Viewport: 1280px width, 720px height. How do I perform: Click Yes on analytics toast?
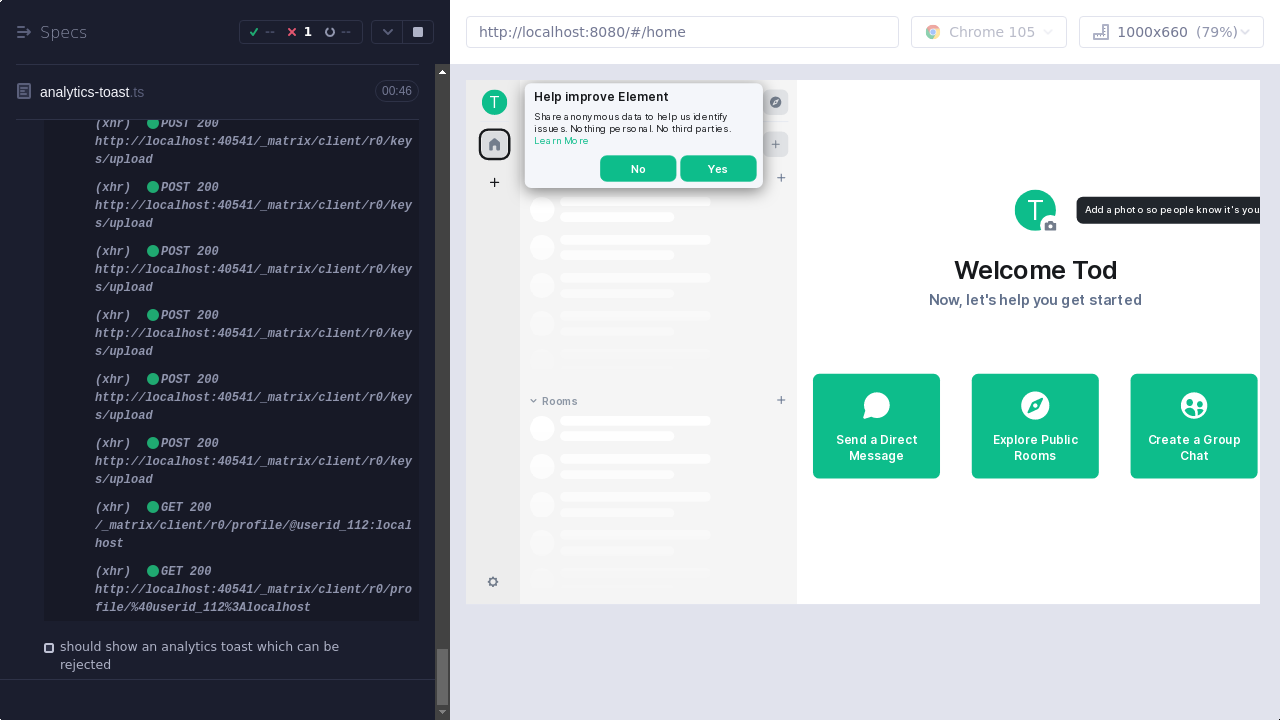[718, 169]
